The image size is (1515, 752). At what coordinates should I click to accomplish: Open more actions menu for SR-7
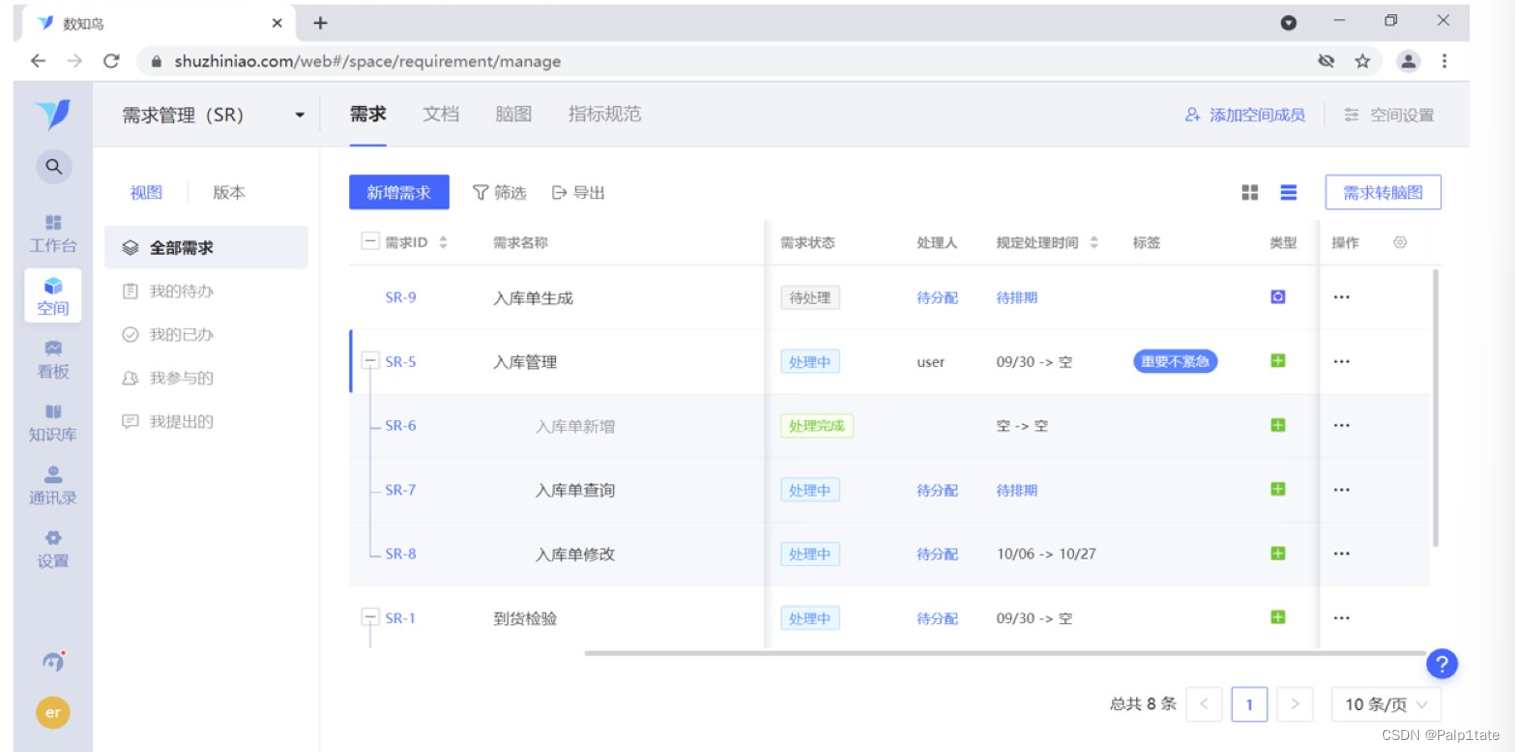[x=1342, y=489]
